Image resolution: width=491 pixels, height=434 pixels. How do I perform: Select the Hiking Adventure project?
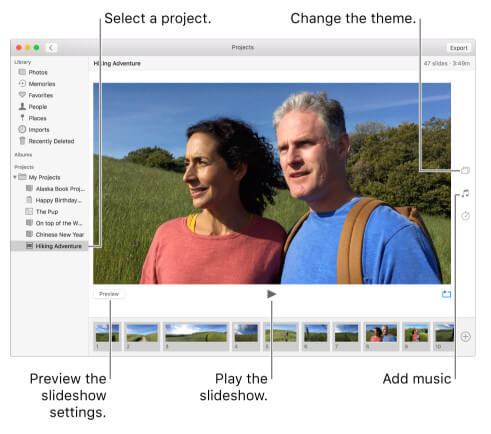(50, 246)
